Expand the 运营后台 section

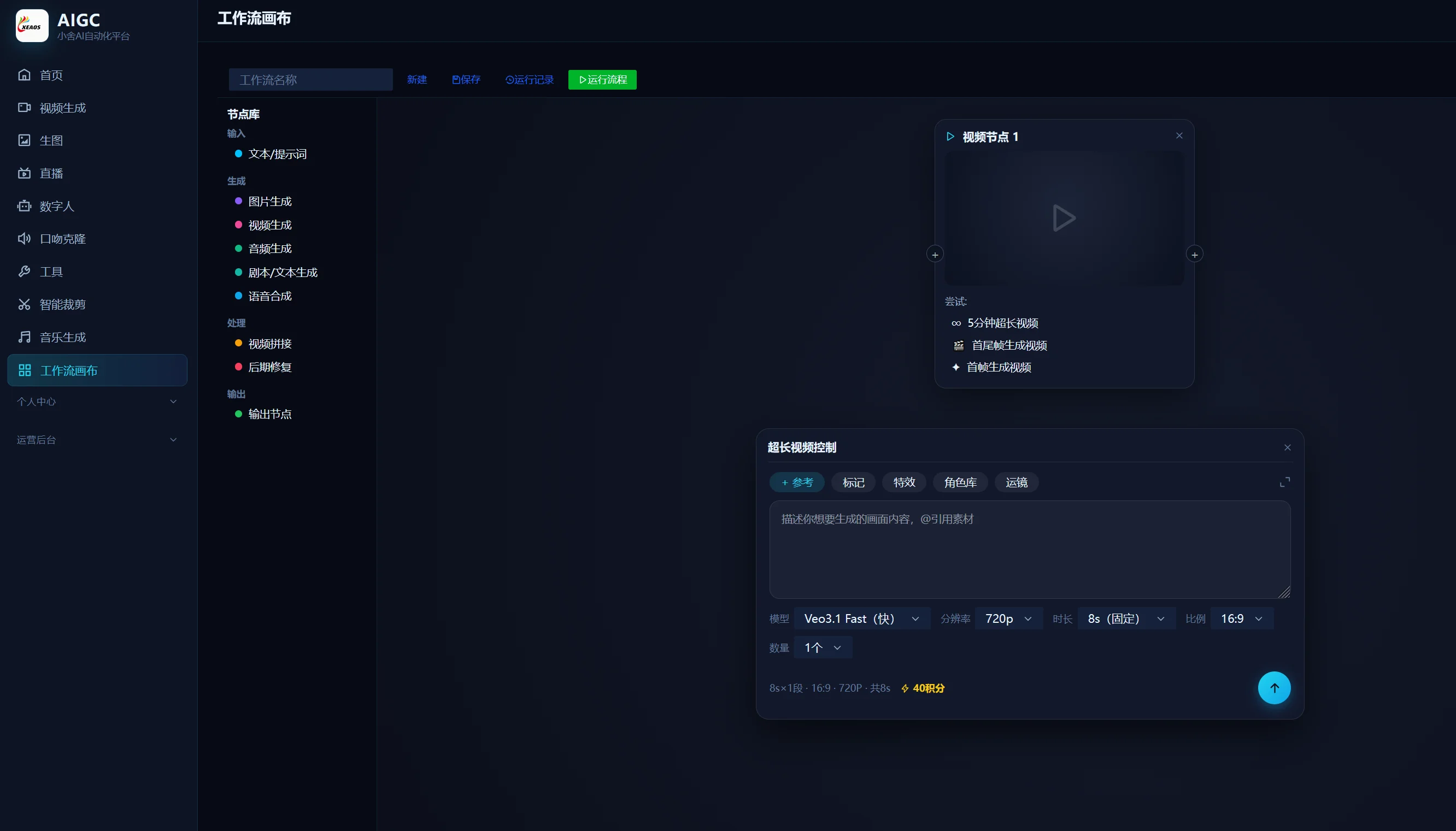97,440
